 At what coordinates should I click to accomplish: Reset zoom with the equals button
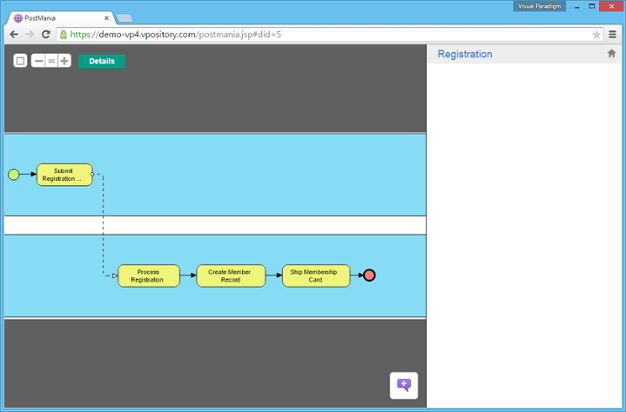pos(52,61)
